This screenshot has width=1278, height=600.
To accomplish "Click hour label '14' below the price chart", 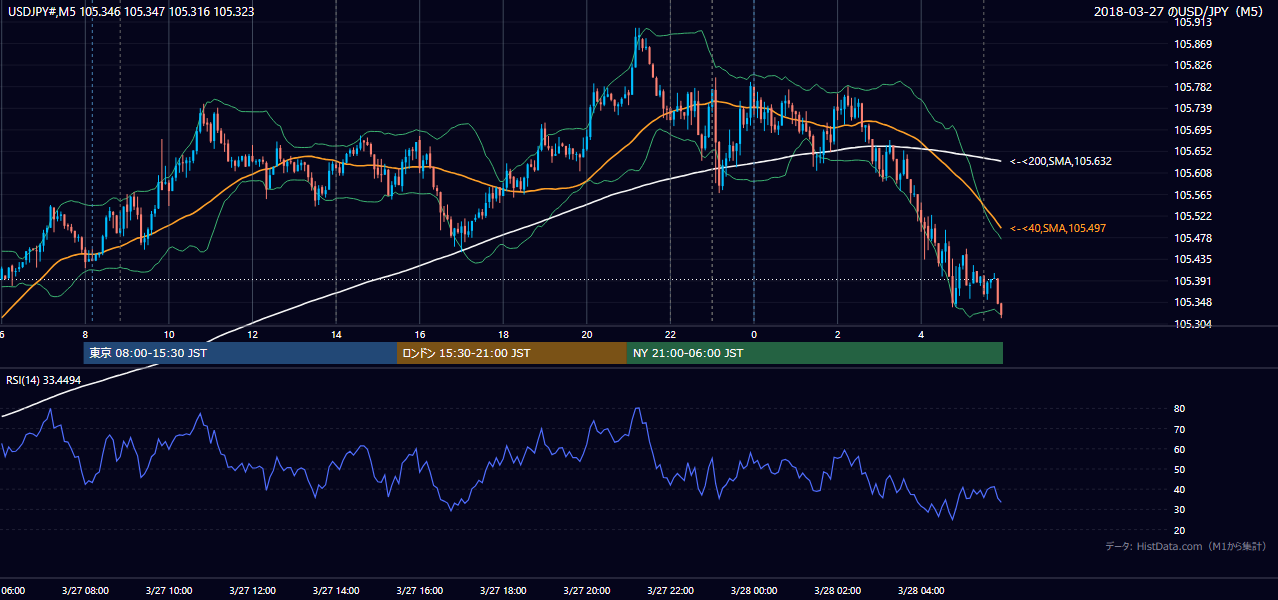I will pos(336,334).
